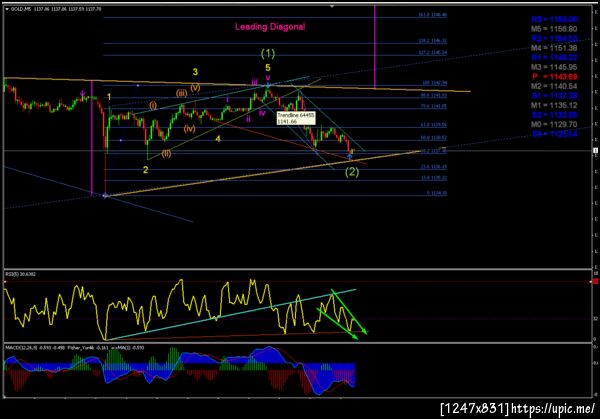This screenshot has width=600, height=419.
Task: Select the orange '(i)' subwave label
Action: pos(153,105)
